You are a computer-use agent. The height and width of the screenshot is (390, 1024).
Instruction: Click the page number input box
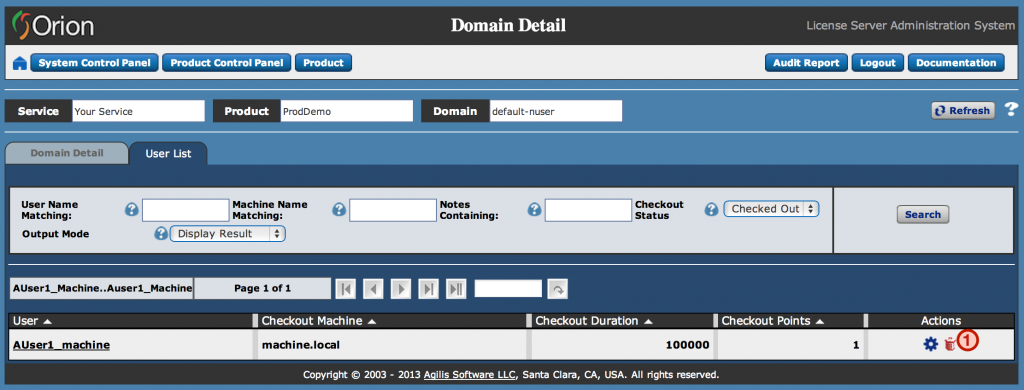(x=508, y=289)
